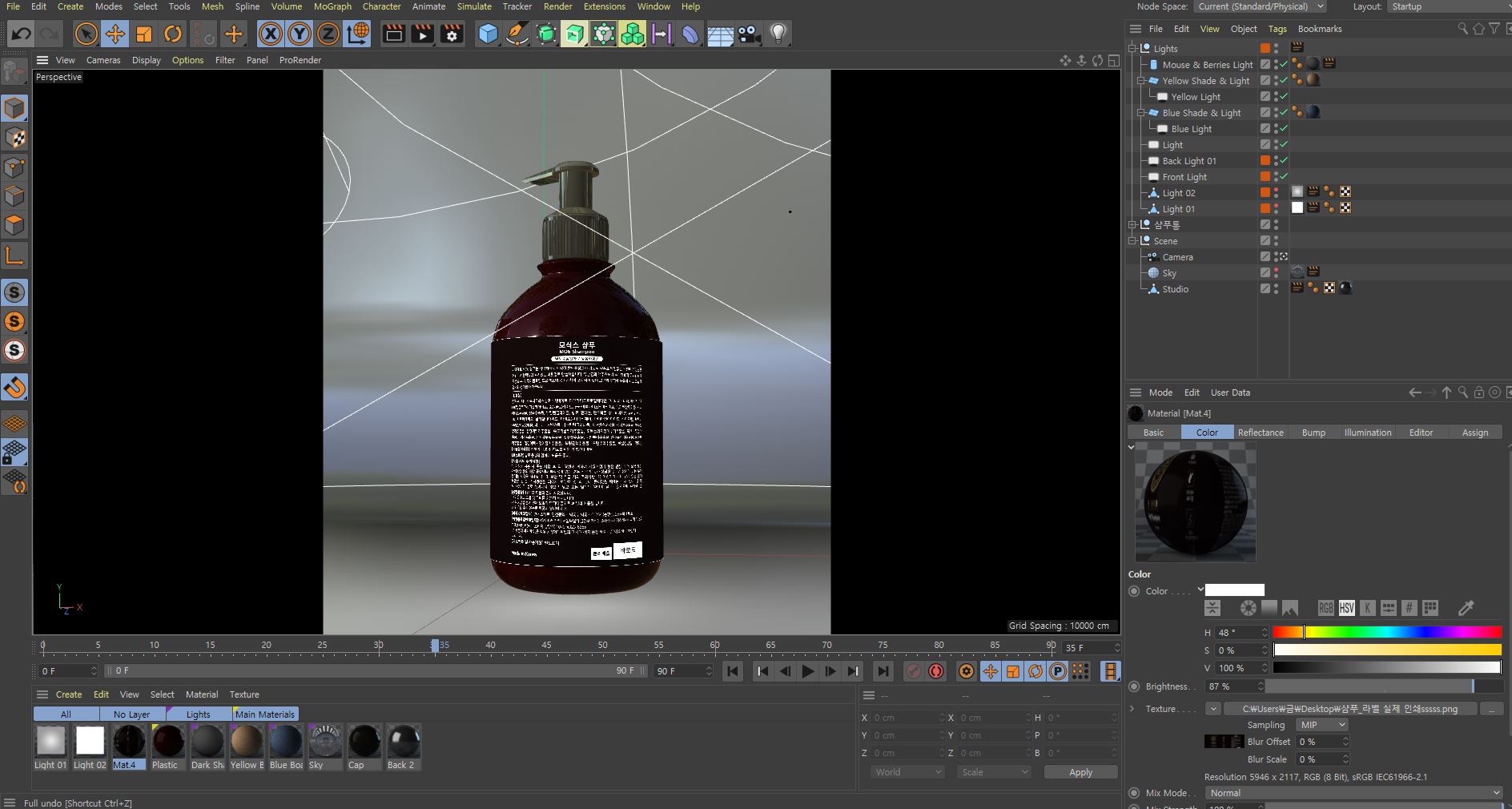
Task: Collapse Yellow Shade & Light group
Action: point(1141,81)
